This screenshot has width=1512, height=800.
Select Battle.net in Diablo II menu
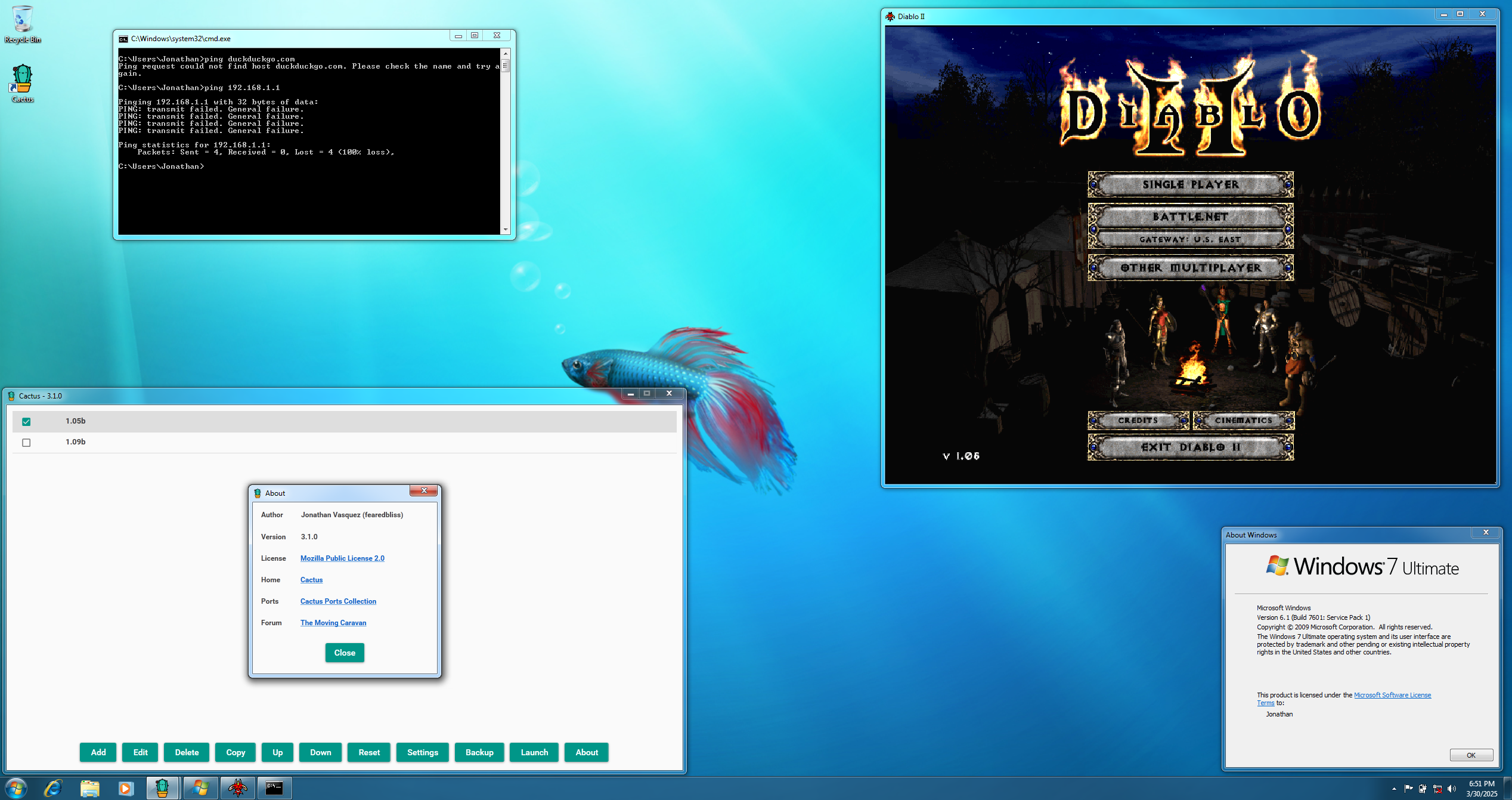pos(1191,217)
